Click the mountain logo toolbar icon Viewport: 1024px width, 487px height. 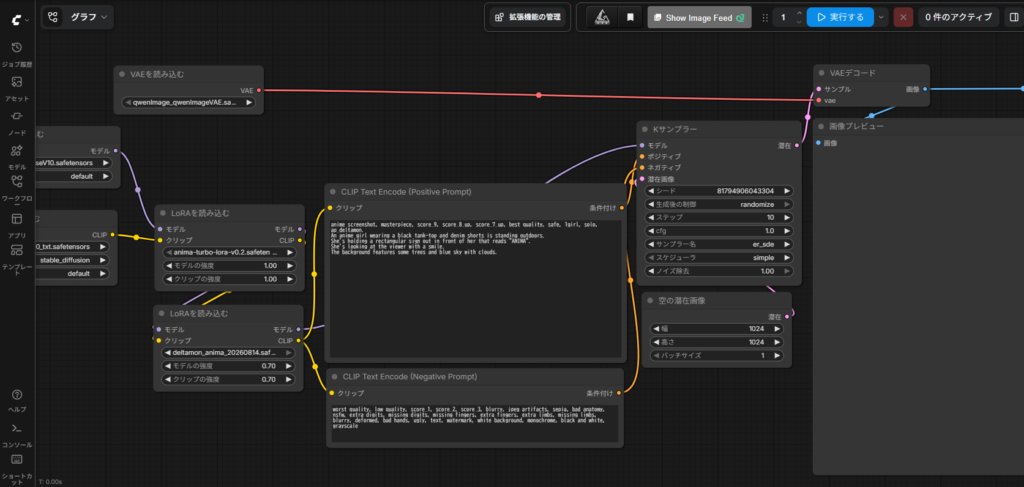(602, 18)
